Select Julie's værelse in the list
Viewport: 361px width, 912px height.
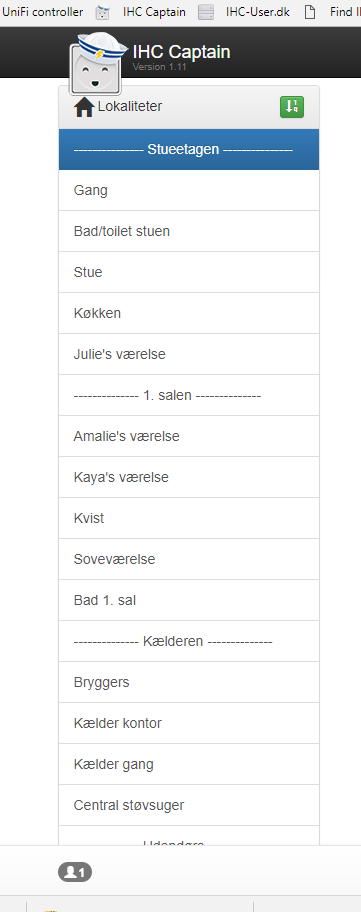[x=189, y=354]
